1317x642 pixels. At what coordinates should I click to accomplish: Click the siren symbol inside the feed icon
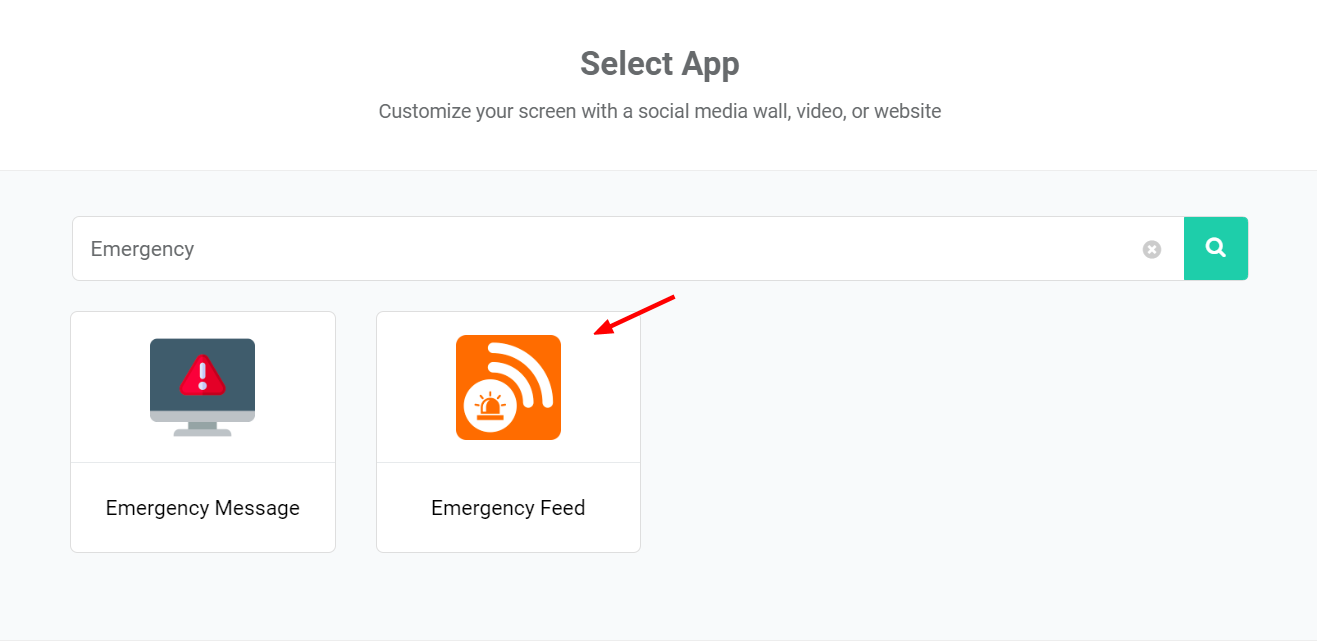490,408
